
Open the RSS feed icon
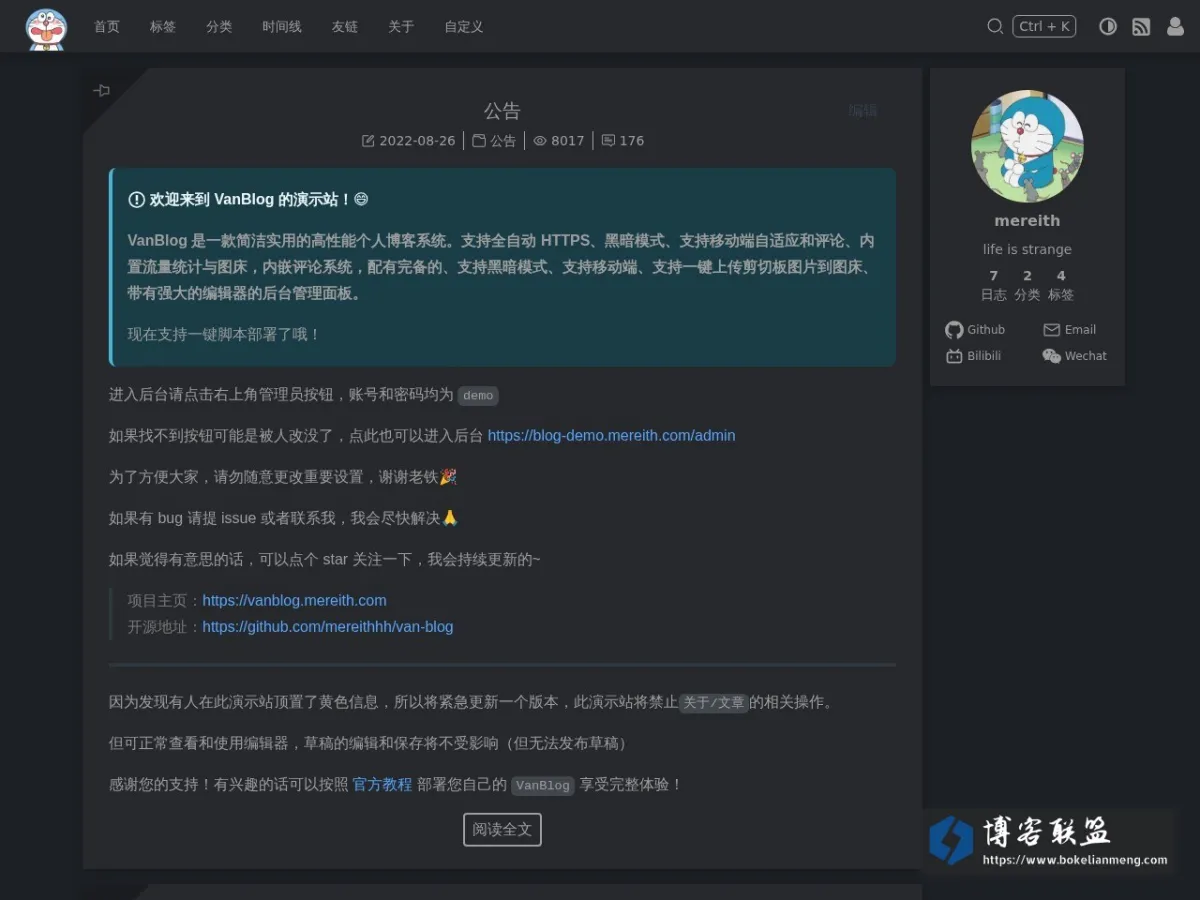(1141, 27)
